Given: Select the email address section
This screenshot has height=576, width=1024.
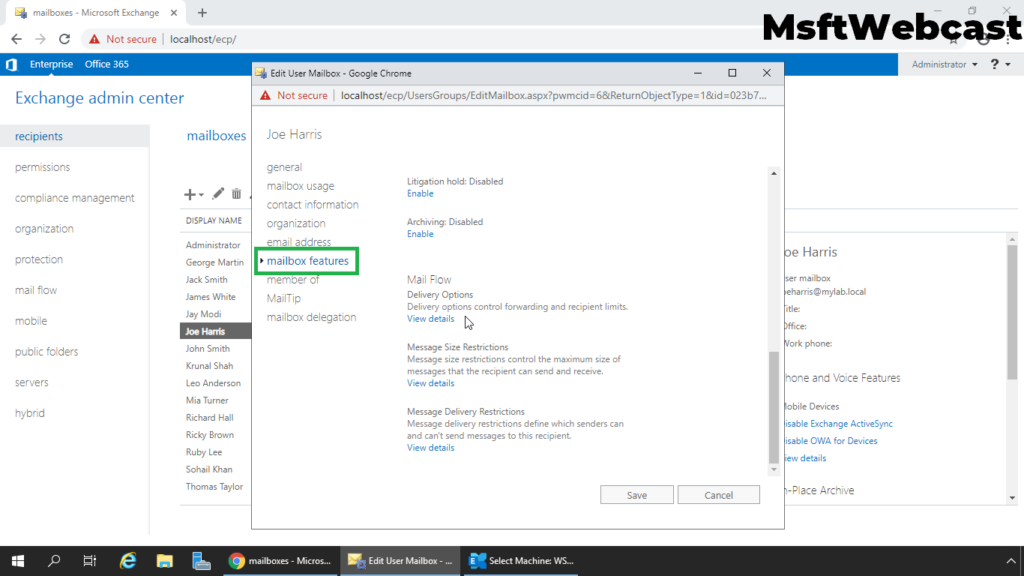Looking at the screenshot, I should (298, 242).
